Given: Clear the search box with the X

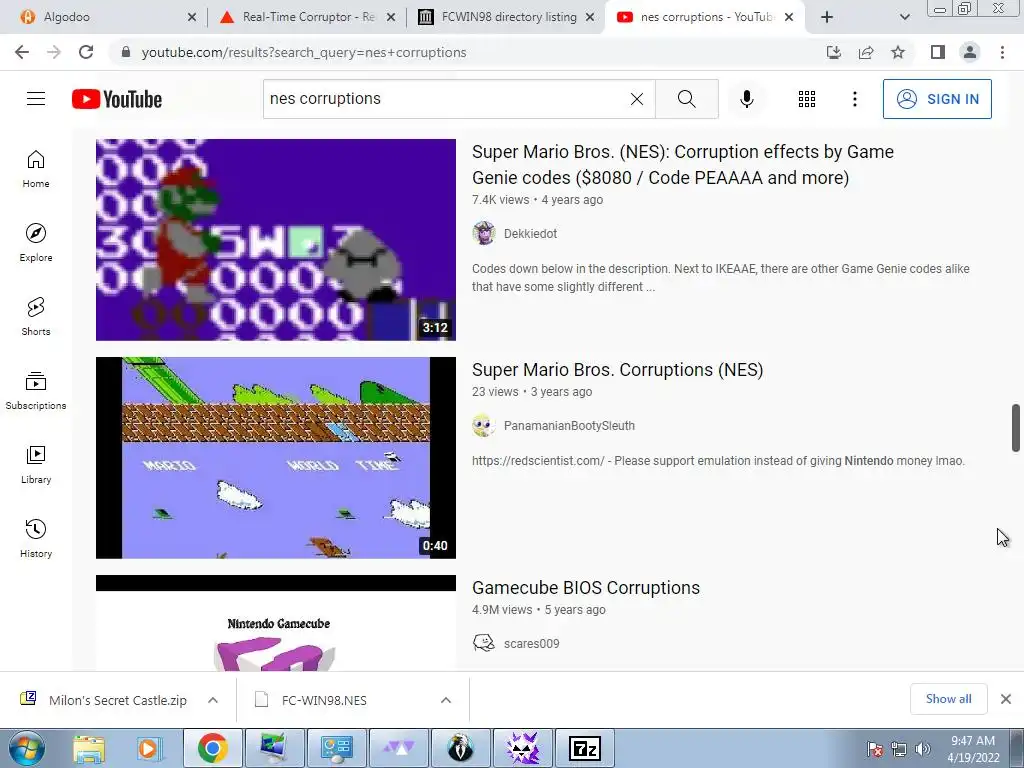Looking at the screenshot, I should [x=637, y=99].
